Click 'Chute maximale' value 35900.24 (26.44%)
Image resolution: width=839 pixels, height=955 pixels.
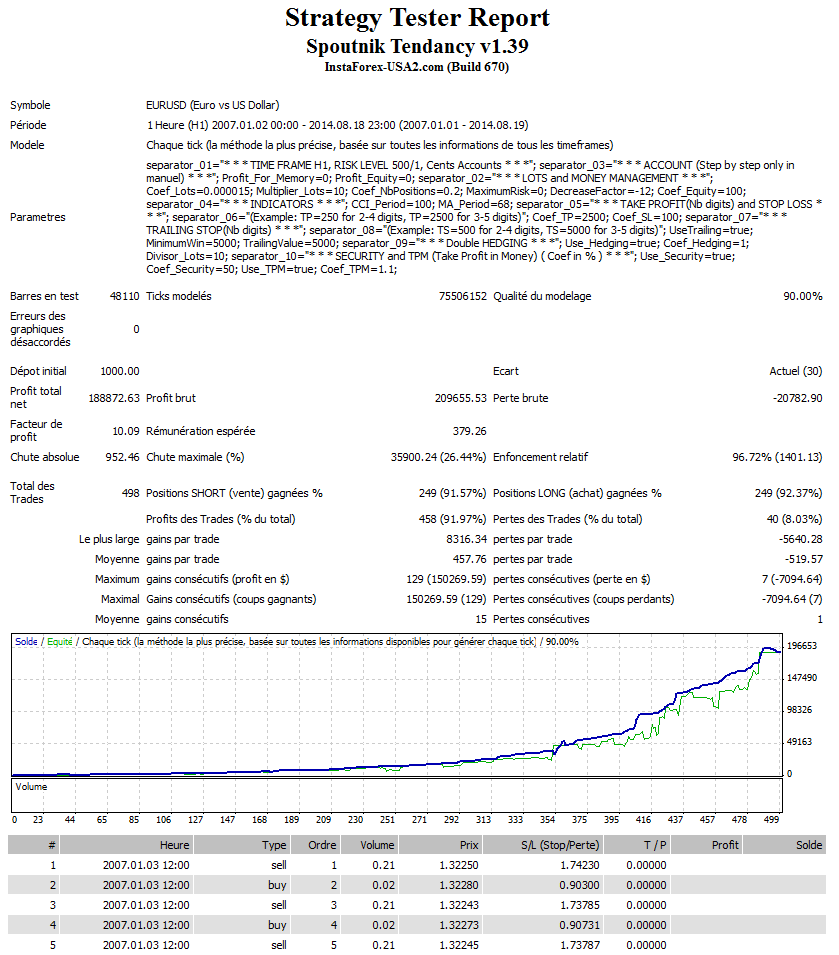[x=438, y=457]
